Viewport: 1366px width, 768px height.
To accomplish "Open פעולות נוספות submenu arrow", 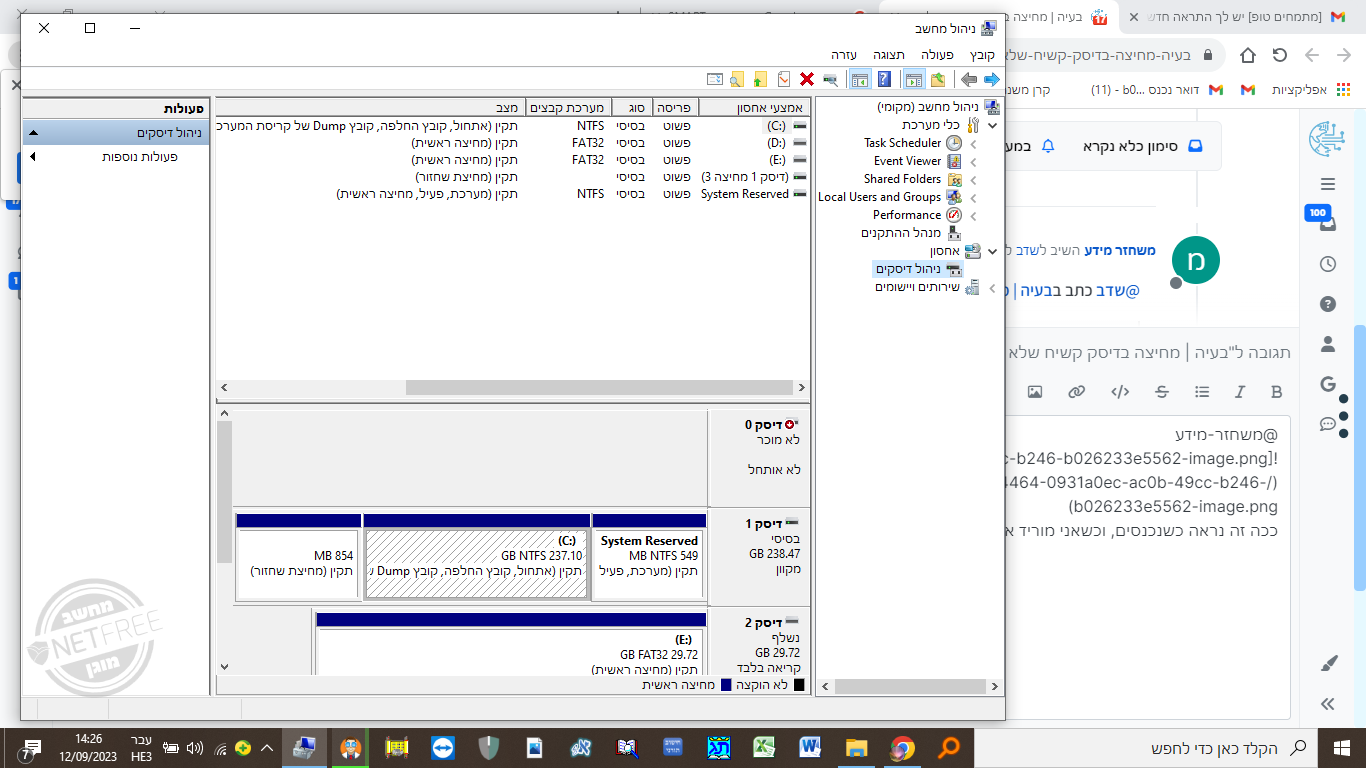I will (x=33, y=157).
